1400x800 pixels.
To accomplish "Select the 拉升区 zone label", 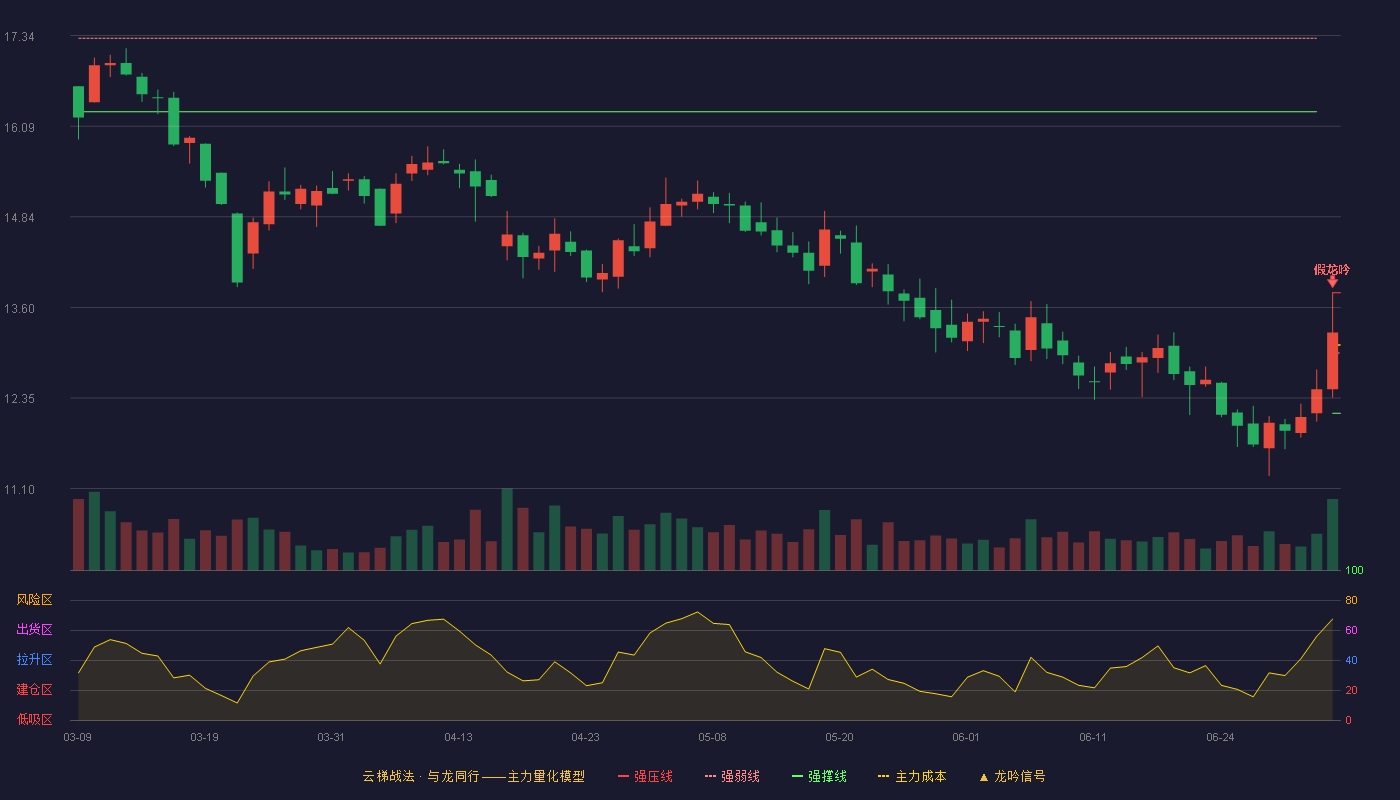I will (34, 660).
